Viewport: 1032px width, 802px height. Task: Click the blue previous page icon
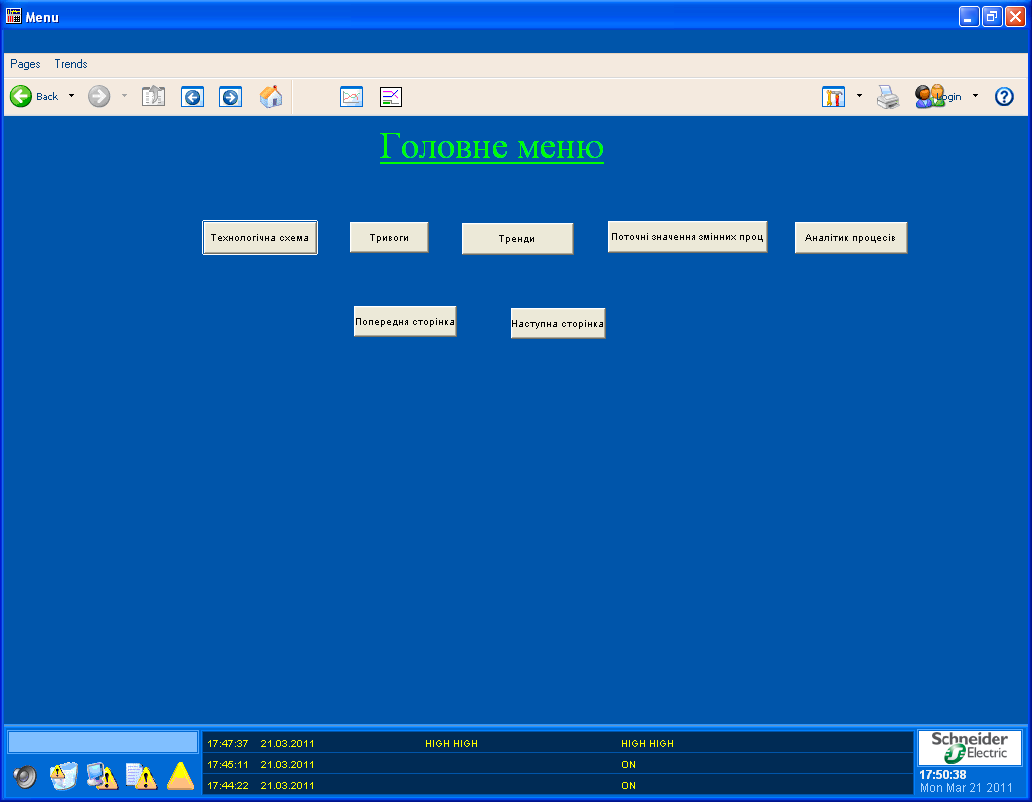coord(192,97)
